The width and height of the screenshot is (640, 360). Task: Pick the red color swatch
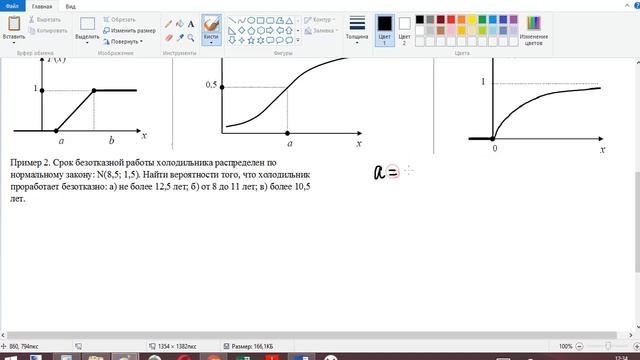(451, 20)
